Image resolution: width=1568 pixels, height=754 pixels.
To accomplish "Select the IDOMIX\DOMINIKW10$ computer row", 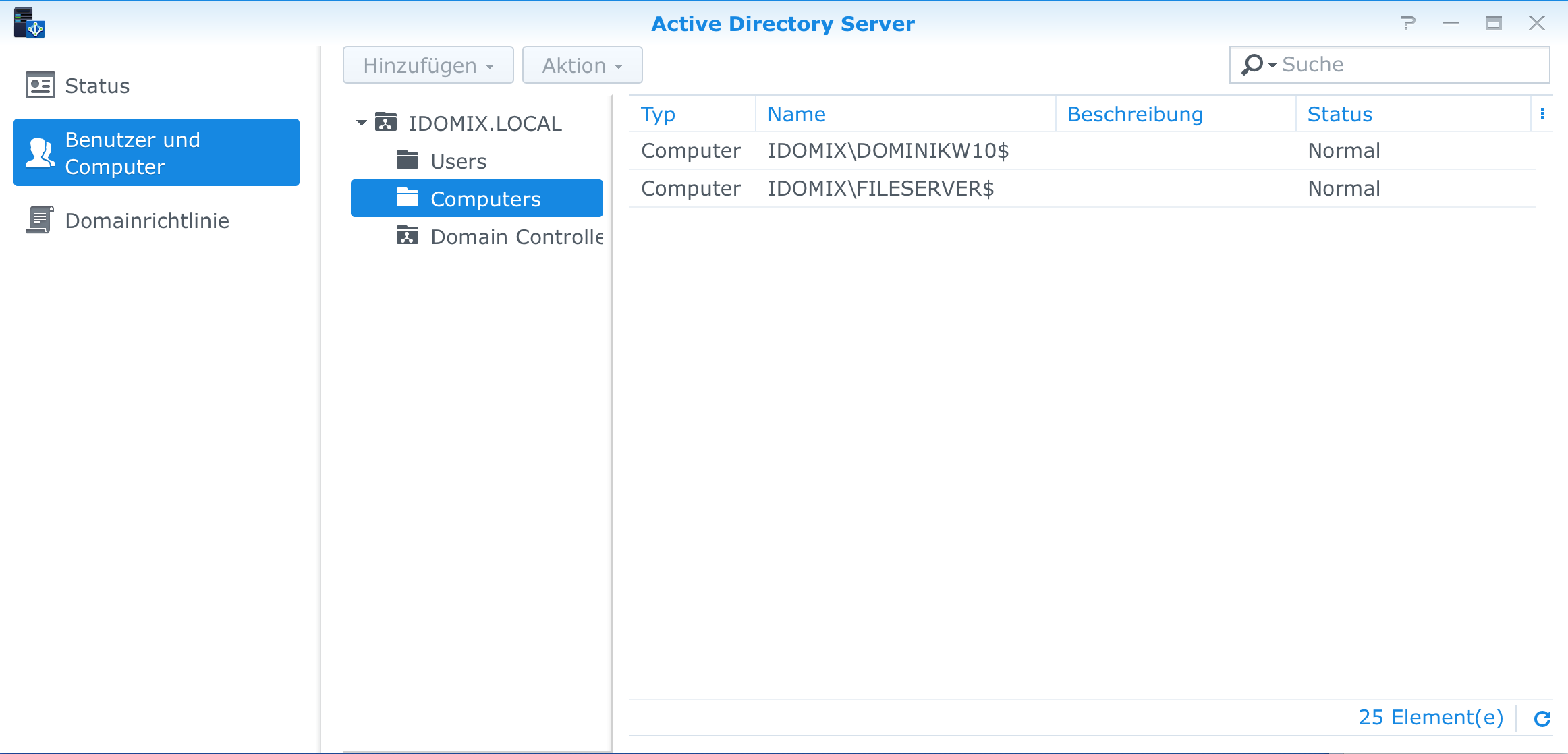I will click(1082, 150).
